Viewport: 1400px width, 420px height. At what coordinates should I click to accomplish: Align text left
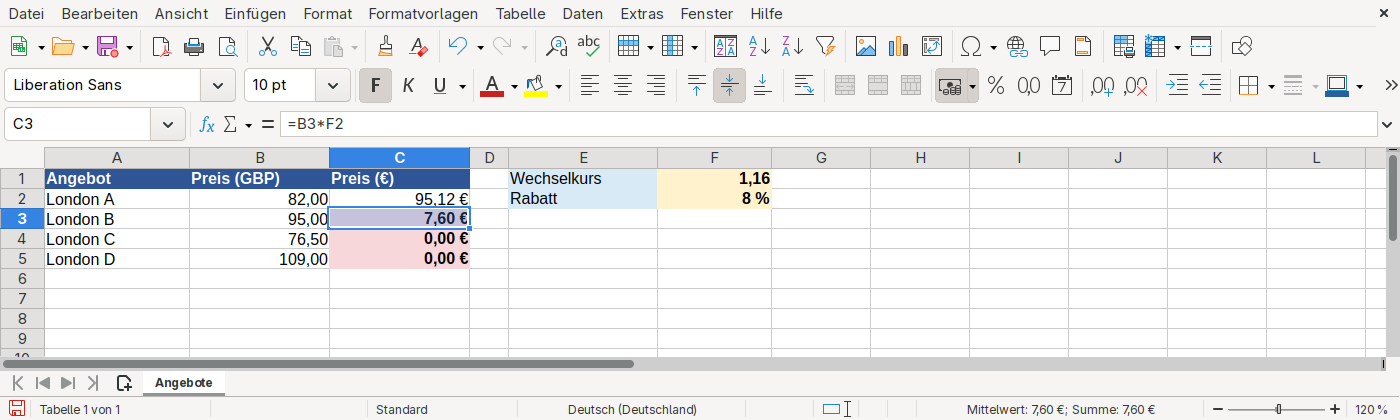[590, 86]
